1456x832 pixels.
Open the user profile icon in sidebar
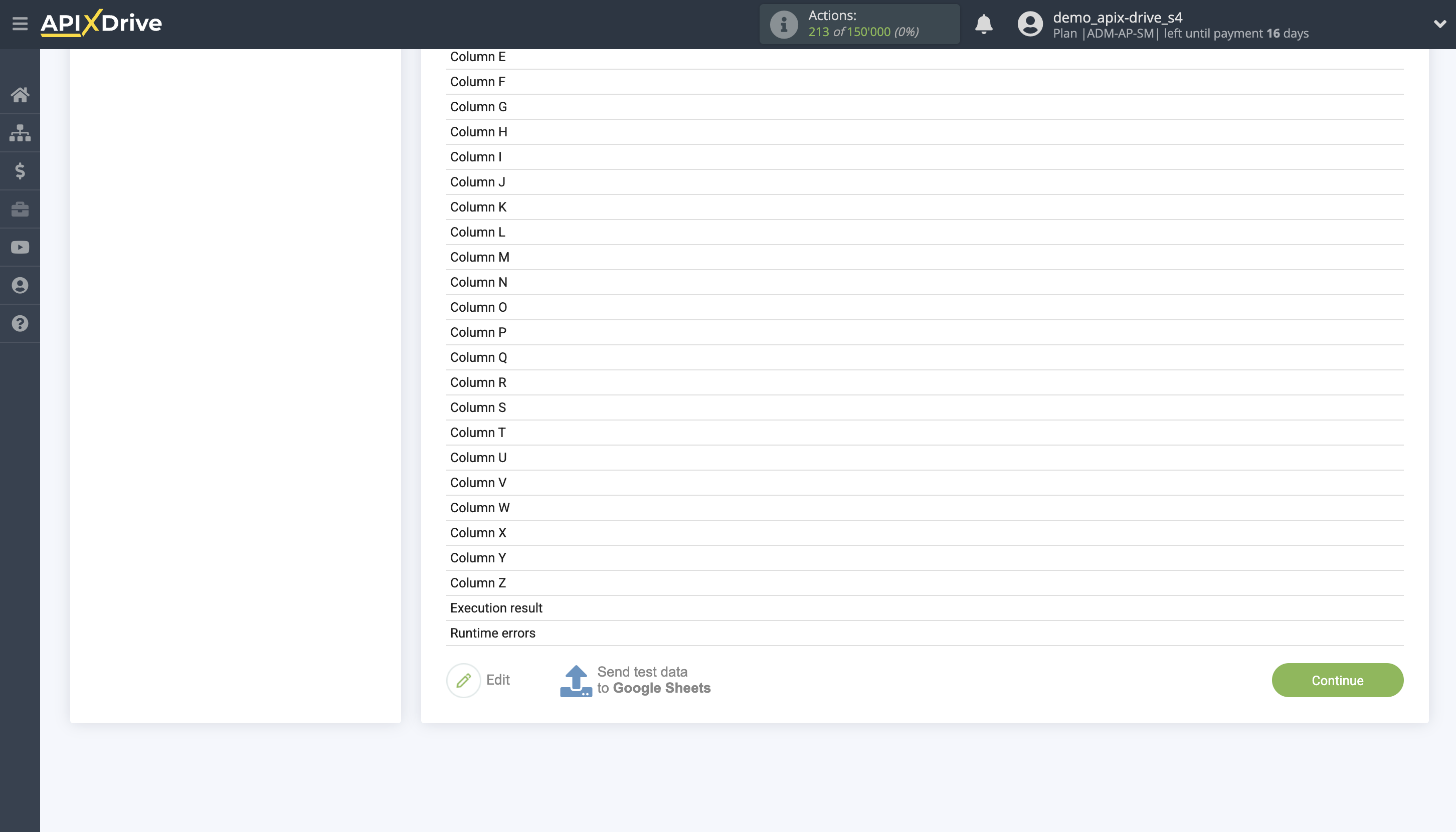(20, 285)
